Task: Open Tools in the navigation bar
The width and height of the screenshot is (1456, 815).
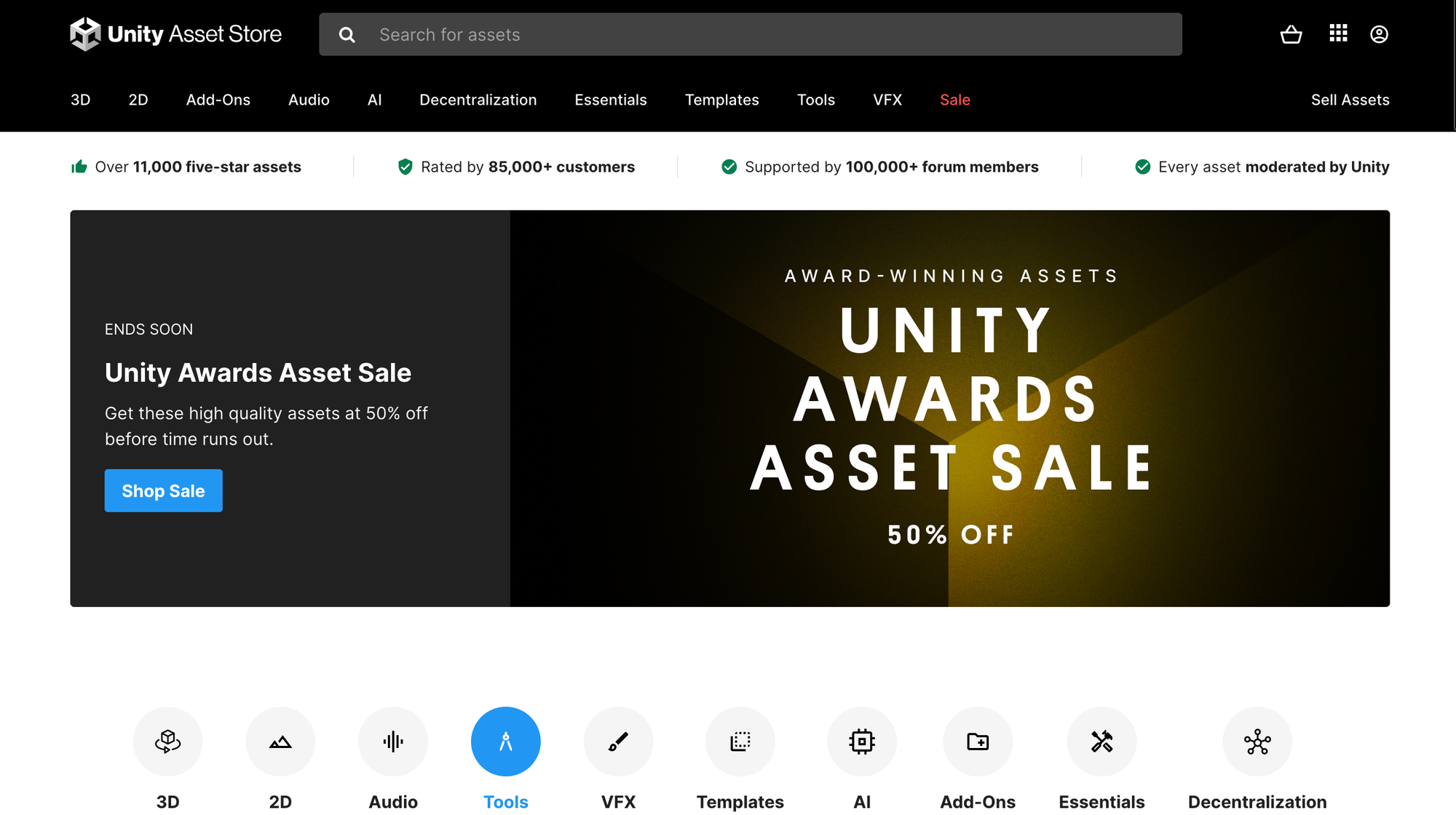Action: click(x=816, y=100)
